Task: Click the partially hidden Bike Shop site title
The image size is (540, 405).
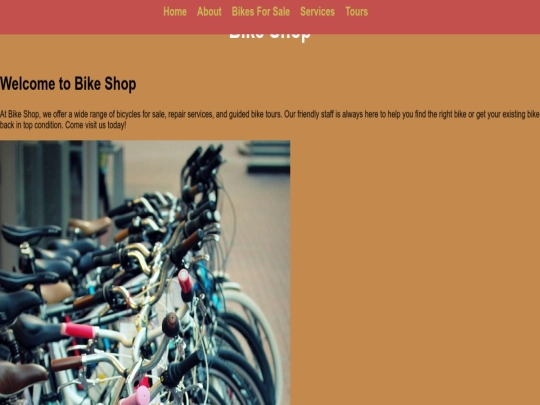Action: (x=270, y=38)
